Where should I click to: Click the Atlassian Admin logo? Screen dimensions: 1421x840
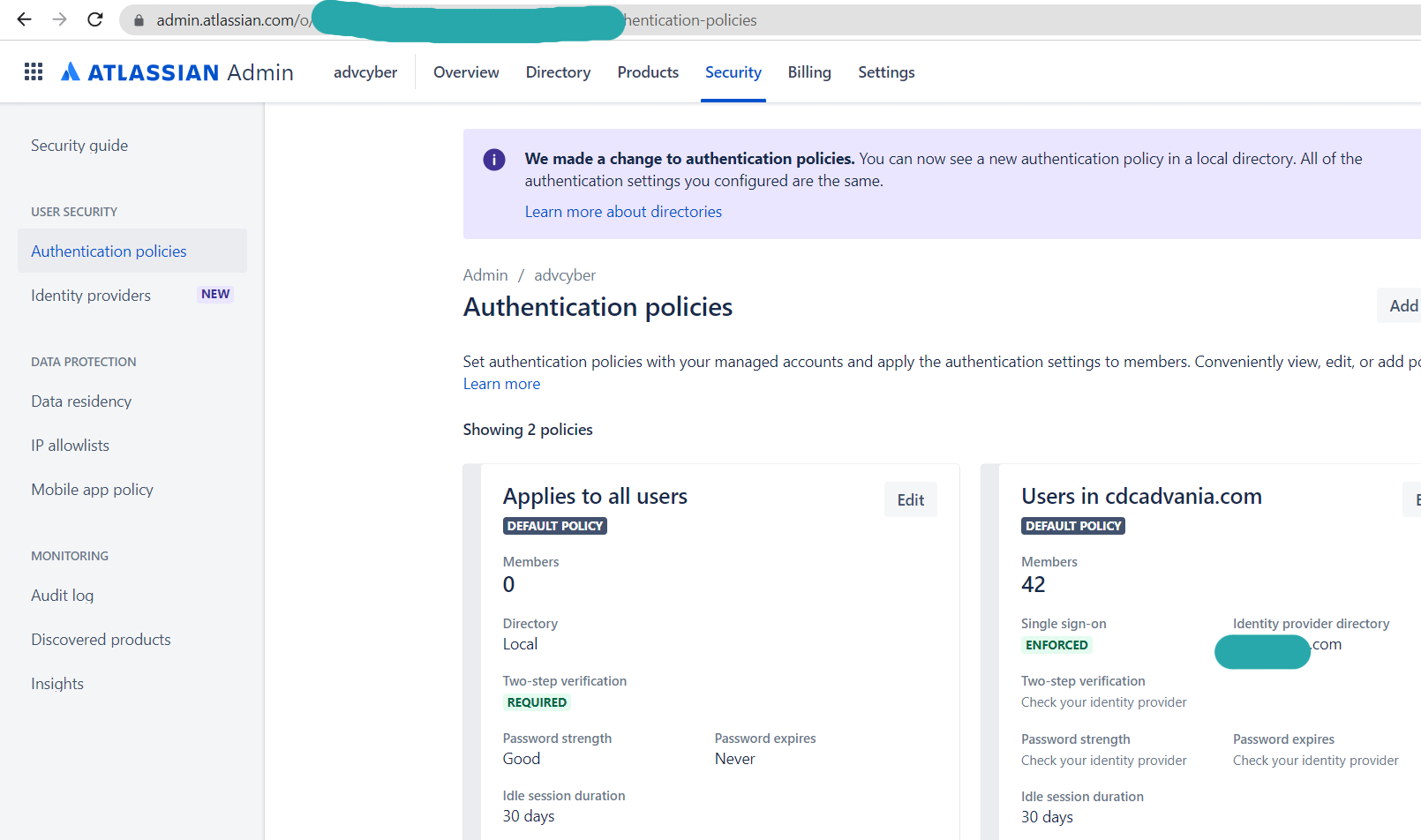pyautogui.click(x=177, y=72)
